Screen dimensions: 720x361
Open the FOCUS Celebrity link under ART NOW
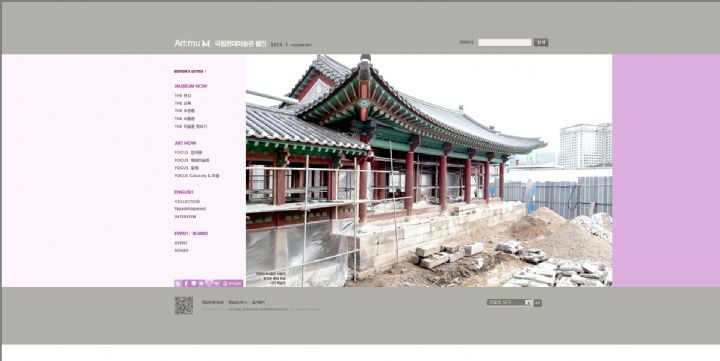pyautogui.click(x=197, y=175)
